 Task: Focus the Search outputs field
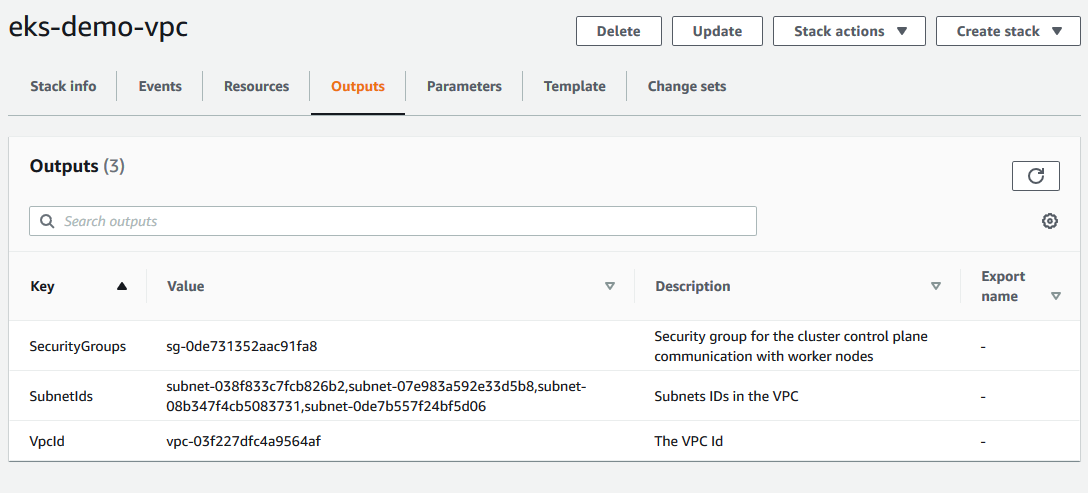[393, 222]
